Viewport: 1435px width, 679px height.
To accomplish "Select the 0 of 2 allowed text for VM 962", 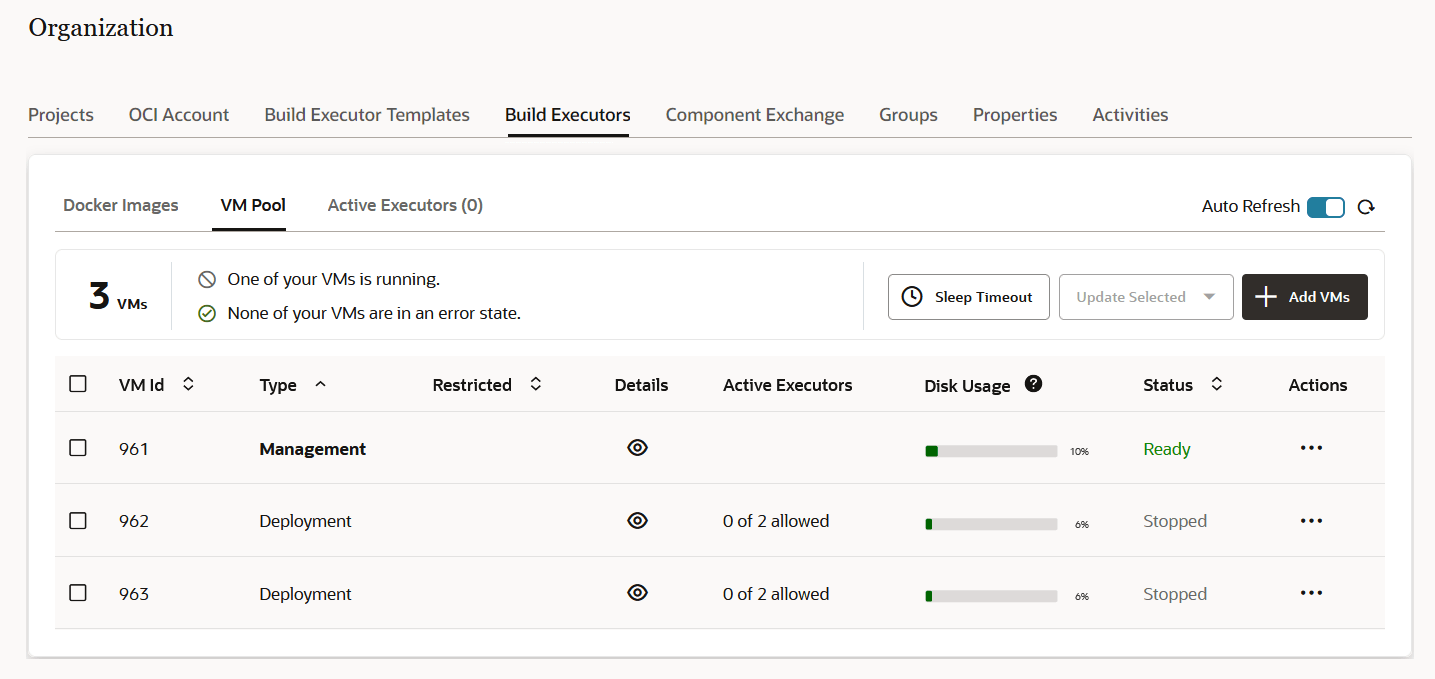I will [x=776, y=520].
